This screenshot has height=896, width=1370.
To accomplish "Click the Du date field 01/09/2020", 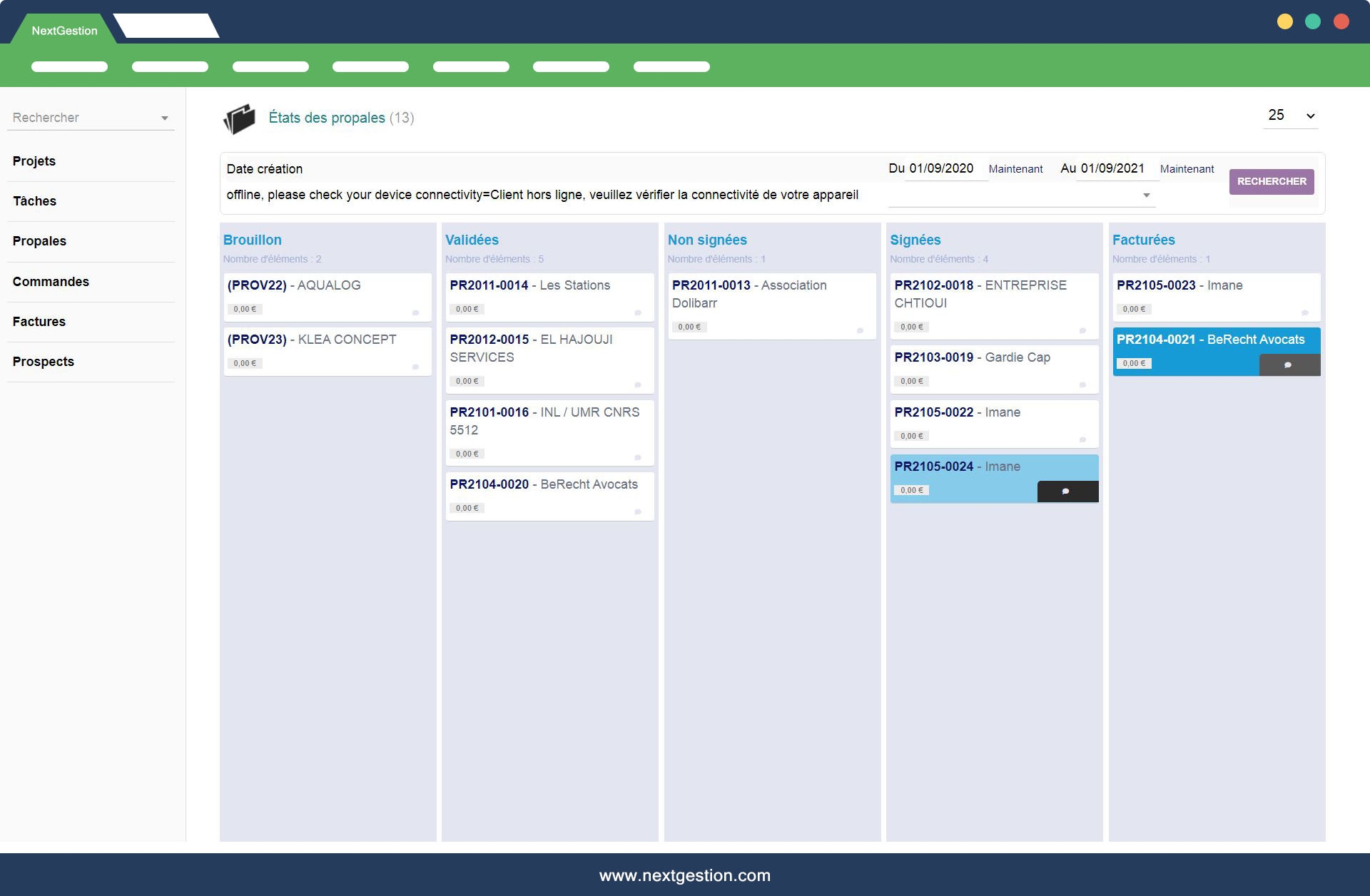I will point(941,168).
